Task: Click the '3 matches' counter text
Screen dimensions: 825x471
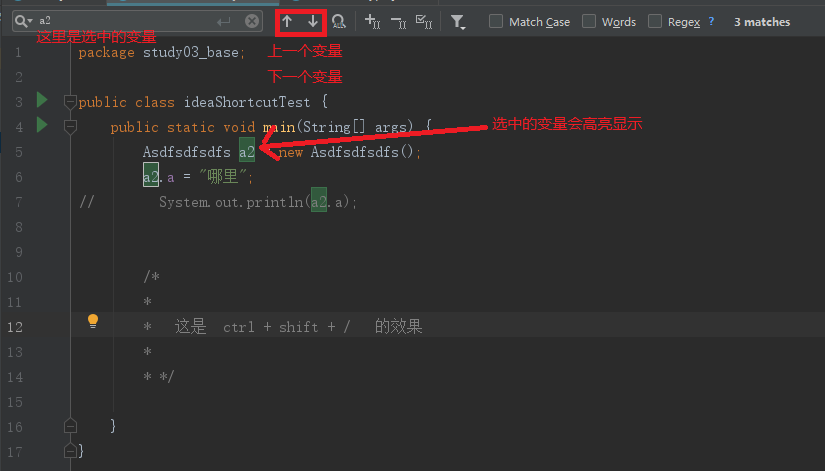Action: click(762, 22)
